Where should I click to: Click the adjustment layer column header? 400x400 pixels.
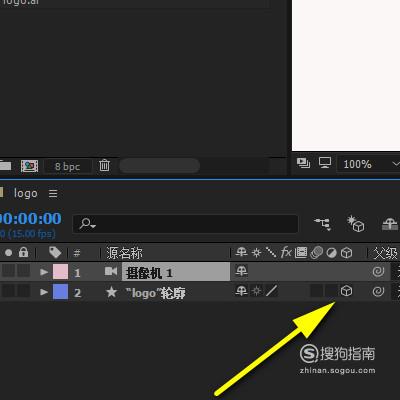pos(331,253)
